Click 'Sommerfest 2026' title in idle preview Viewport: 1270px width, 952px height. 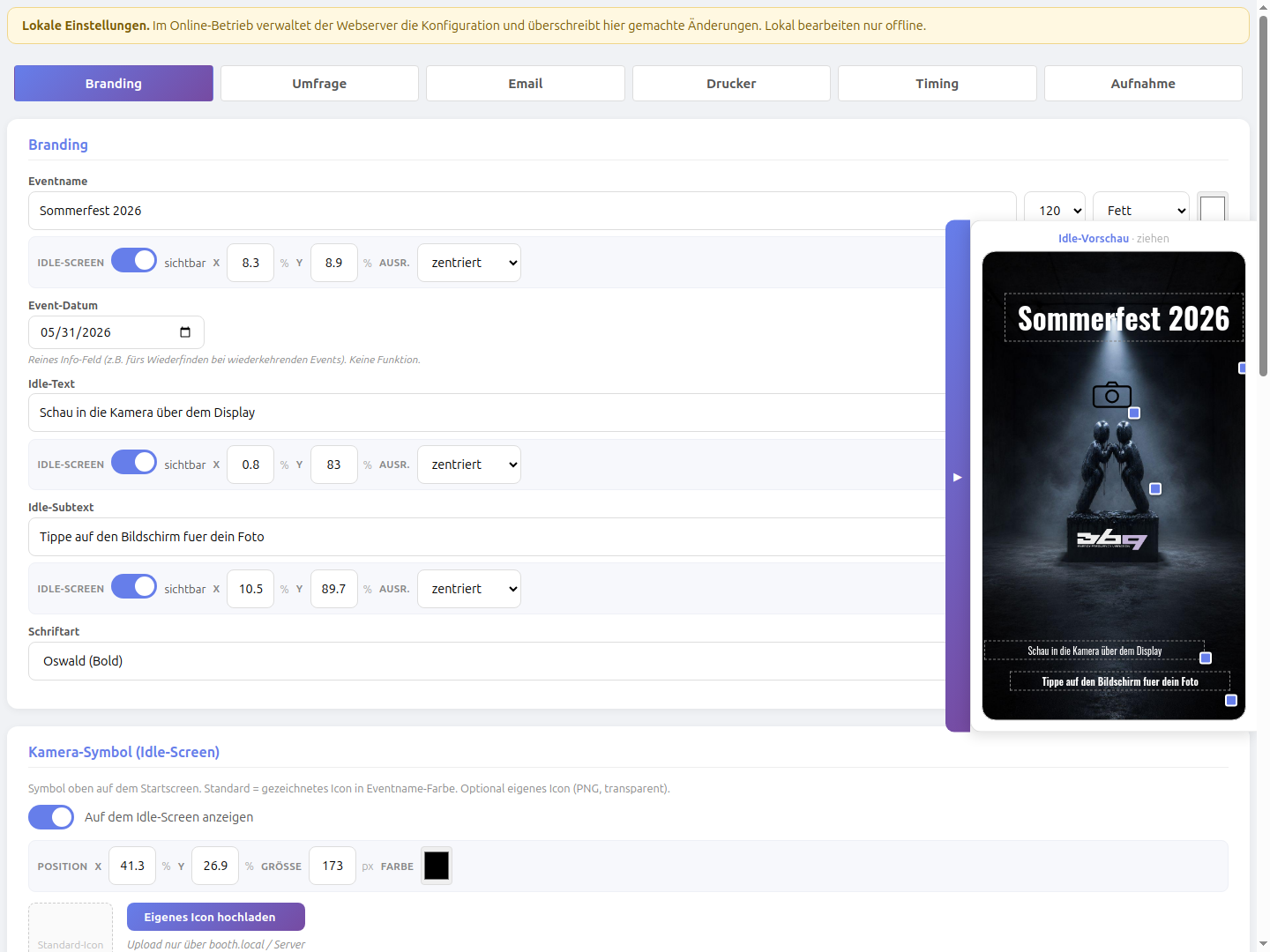1124,318
